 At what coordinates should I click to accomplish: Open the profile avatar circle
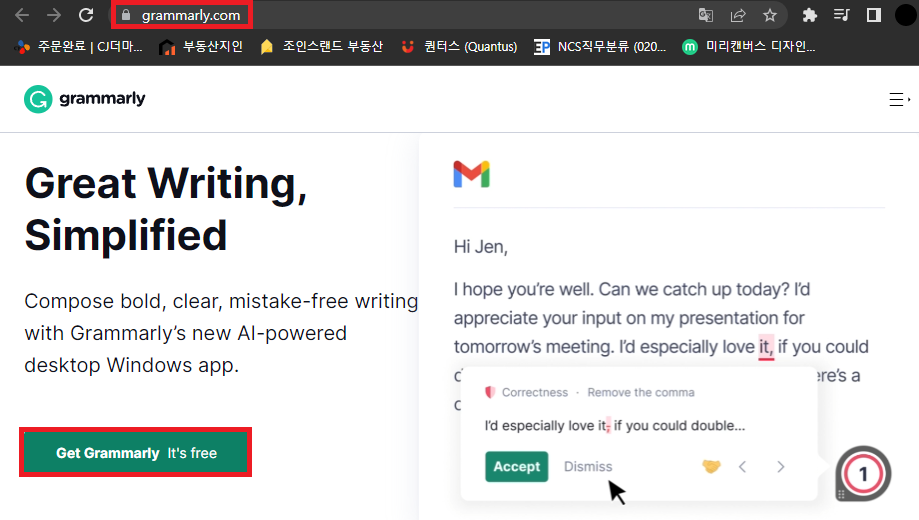click(906, 15)
